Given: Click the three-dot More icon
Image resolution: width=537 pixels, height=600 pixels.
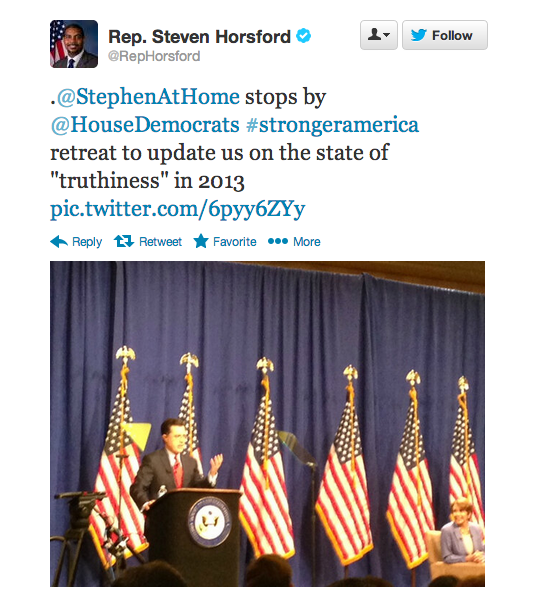Looking at the screenshot, I should tap(278, 241).
